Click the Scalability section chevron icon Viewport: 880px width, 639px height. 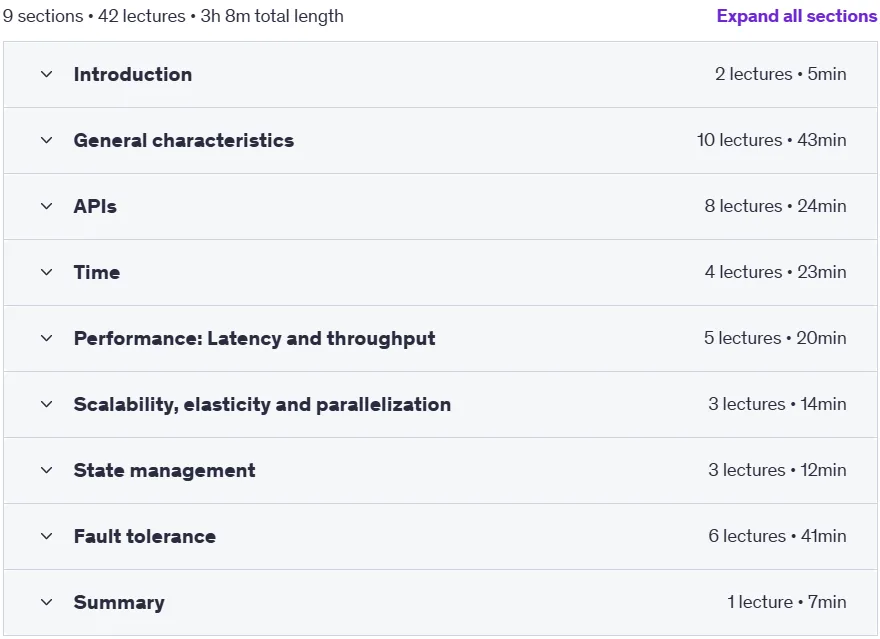[x=47, y=404]
